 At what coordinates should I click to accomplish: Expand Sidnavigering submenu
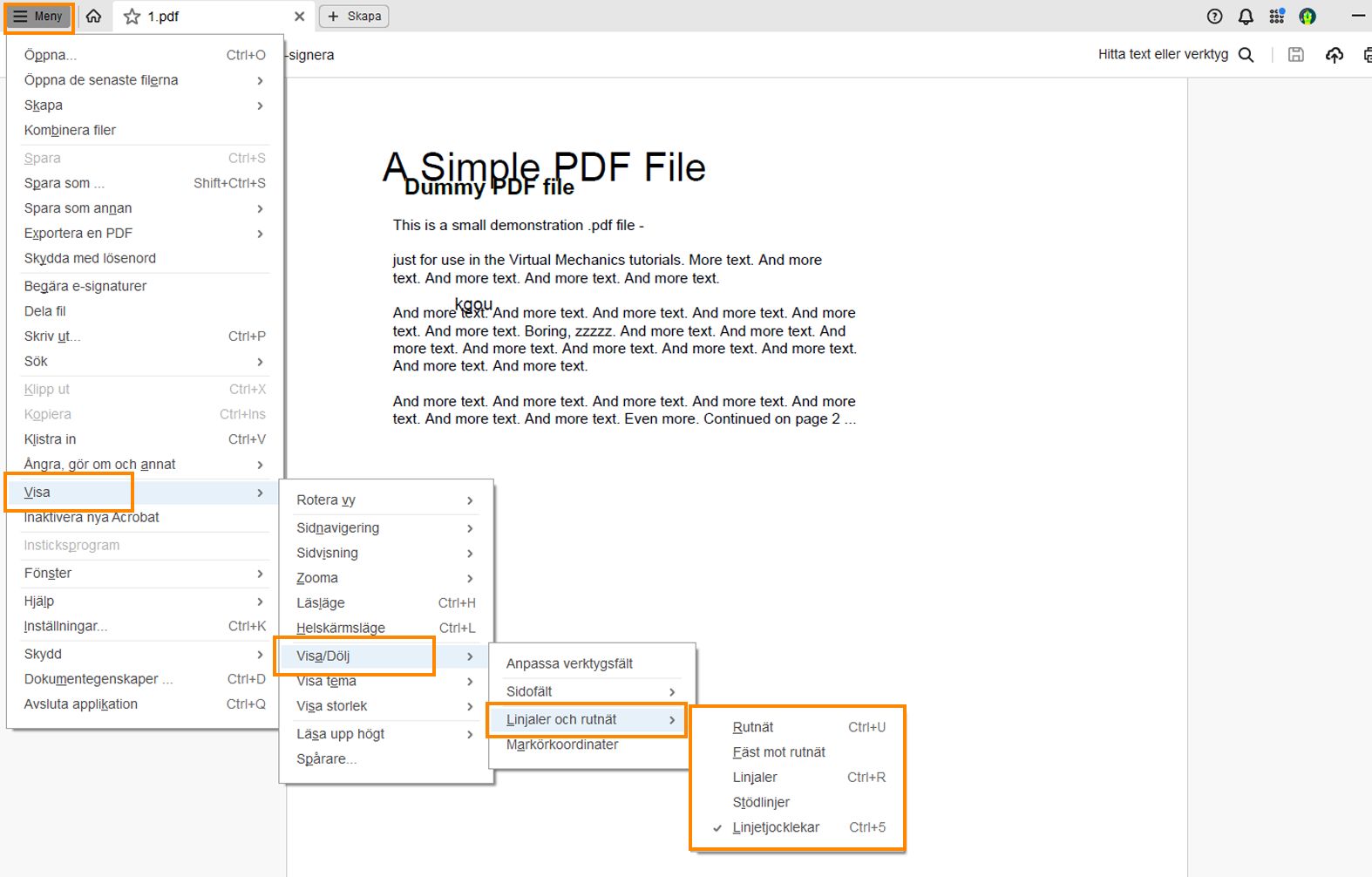386,528
